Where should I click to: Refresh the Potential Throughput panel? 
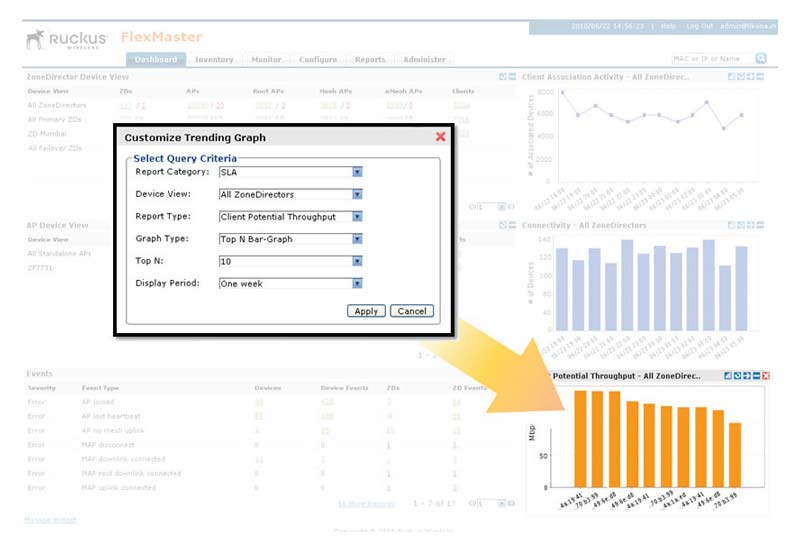click(x=737, y=376)
